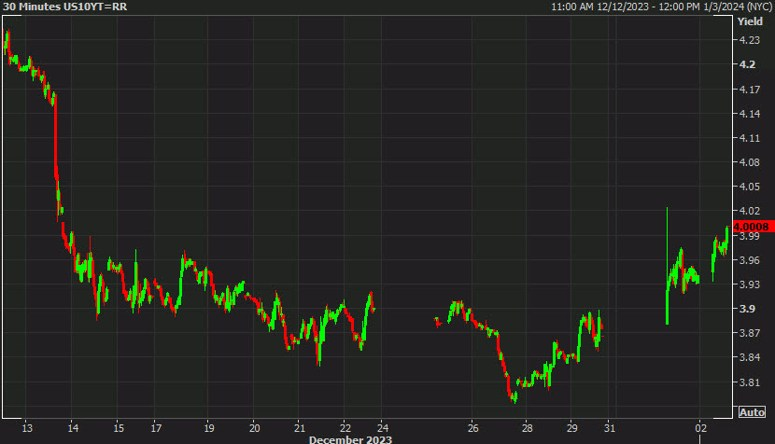Screen dimensions: 775x444
Task: Click the 'December 2023' month label
Action: [350, 440]
